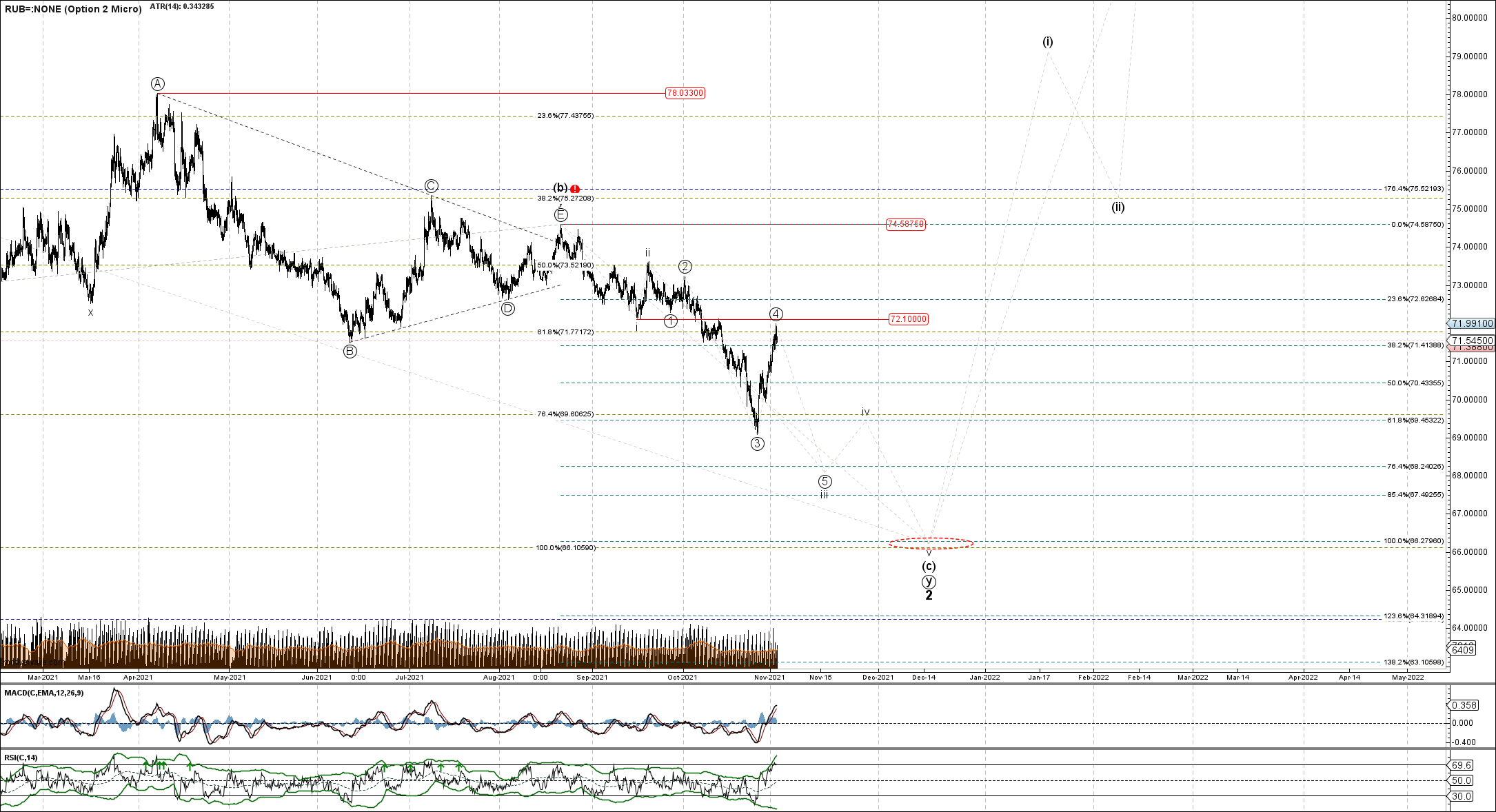The image size is (1496, 812).
Task: Select the circled 4 wave marker
Action: click(776, 314)
